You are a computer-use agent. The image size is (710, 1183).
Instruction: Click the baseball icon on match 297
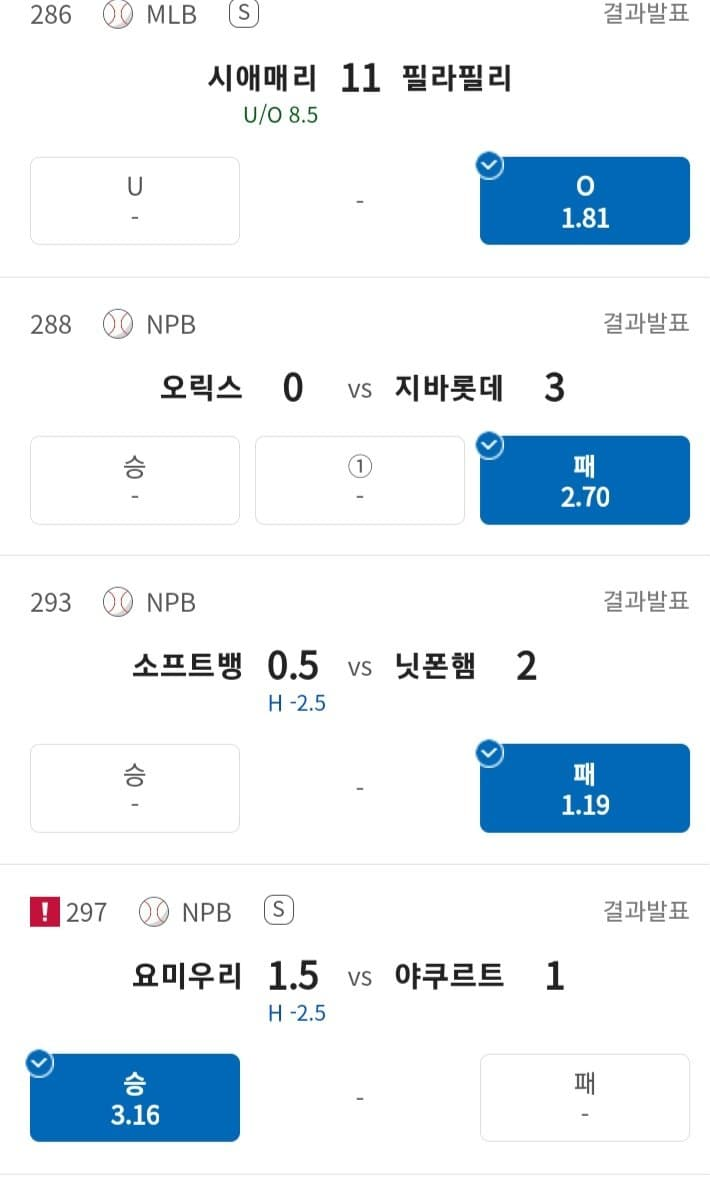(x=154, y=912)
